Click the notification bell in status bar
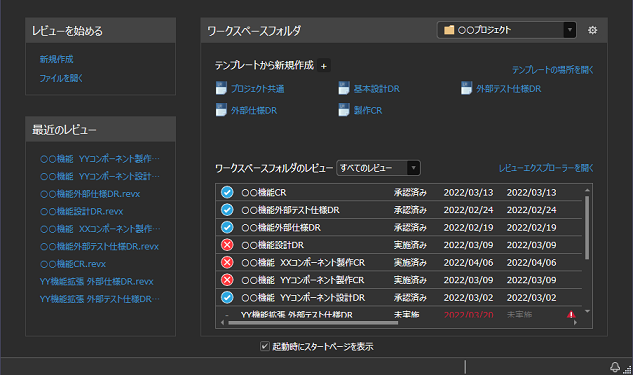Screen dimensions: 633x375 [615, 367]
